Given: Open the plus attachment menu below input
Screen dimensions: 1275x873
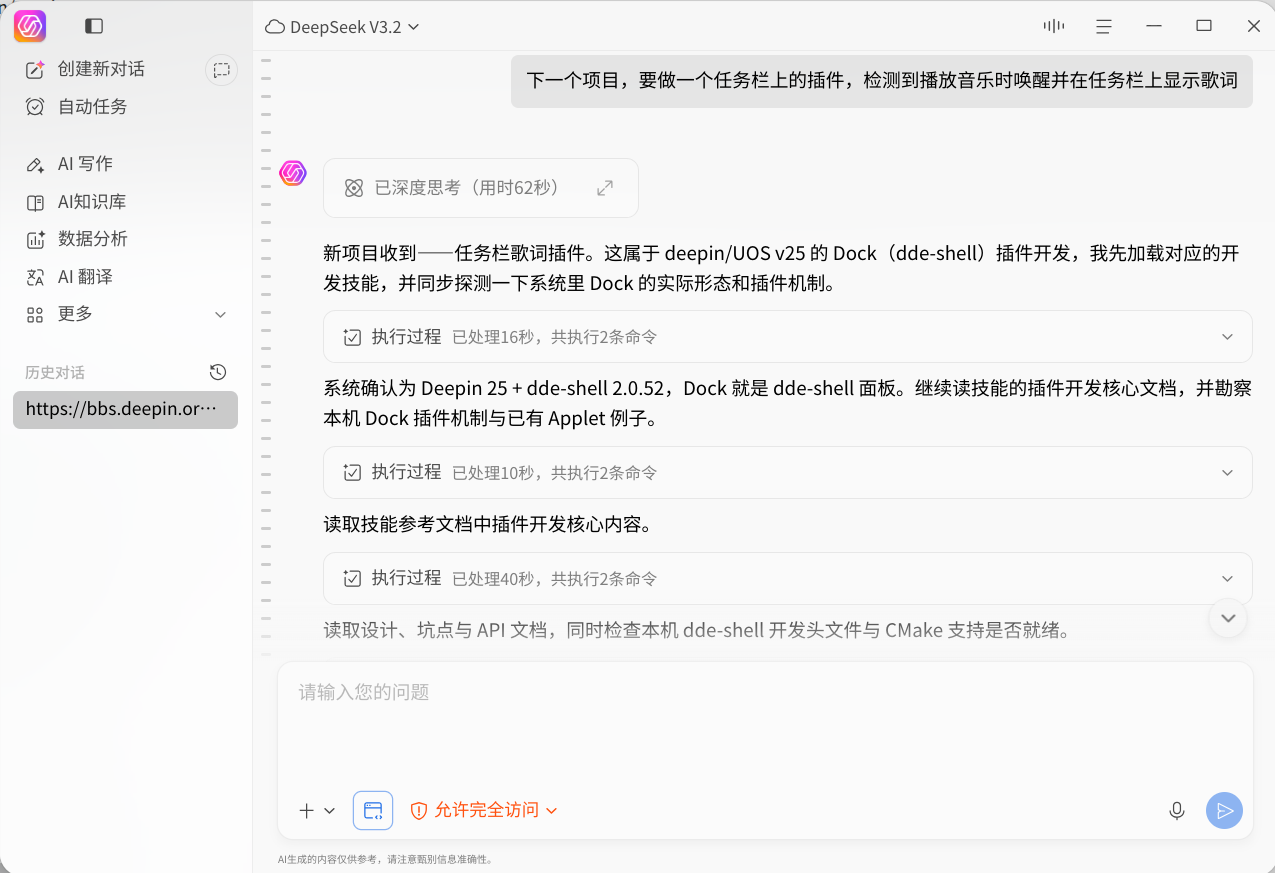Looking at the screenshot, I should click(317, 811).
